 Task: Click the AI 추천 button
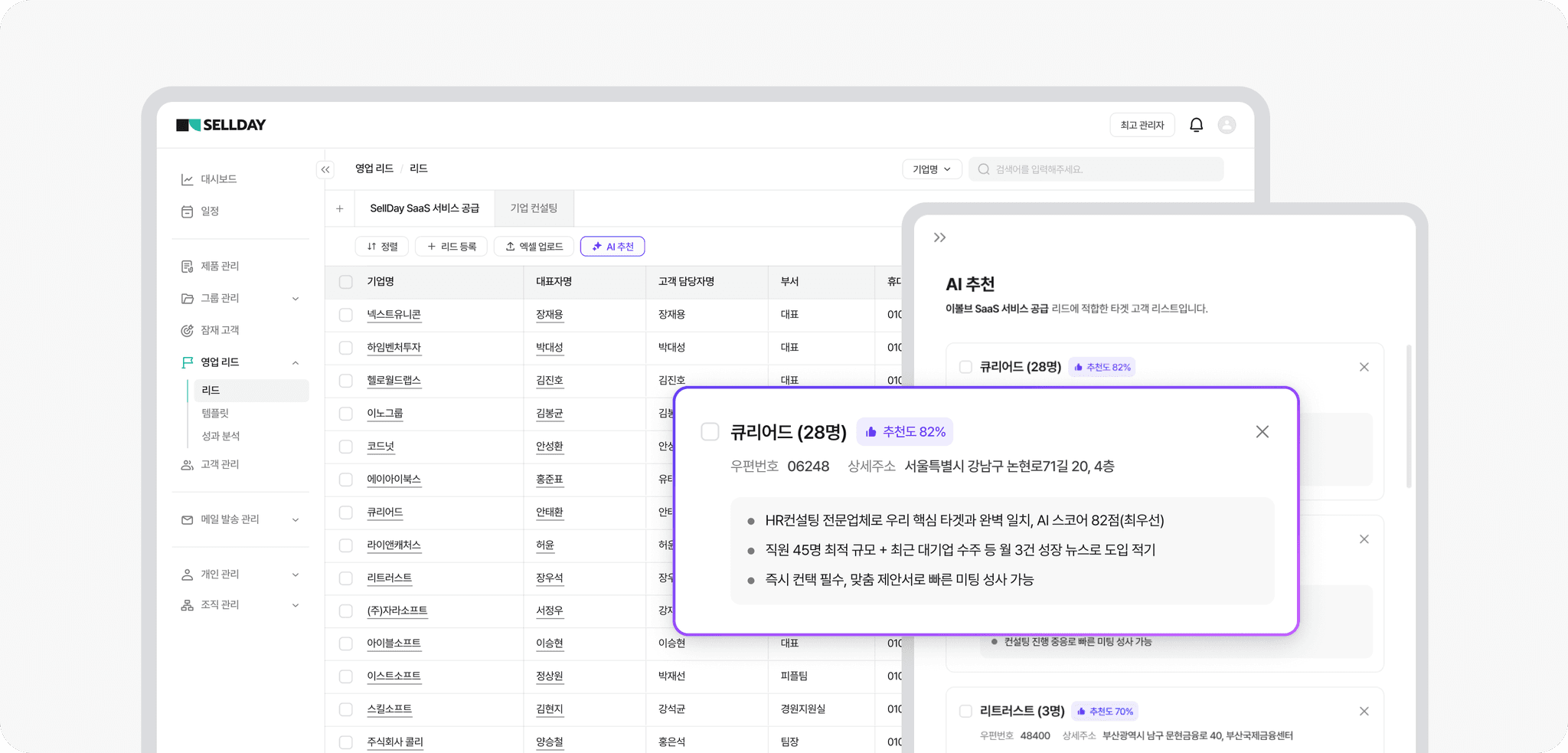click(x=612, y=247)
